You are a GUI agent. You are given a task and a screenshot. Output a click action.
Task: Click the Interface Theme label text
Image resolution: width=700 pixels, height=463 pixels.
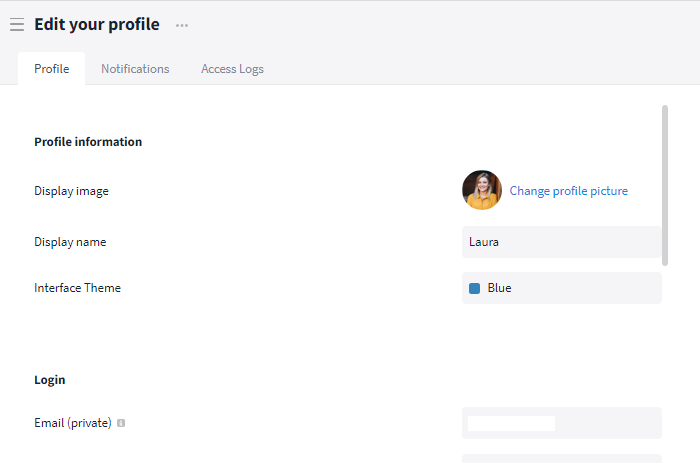(77, 288)
